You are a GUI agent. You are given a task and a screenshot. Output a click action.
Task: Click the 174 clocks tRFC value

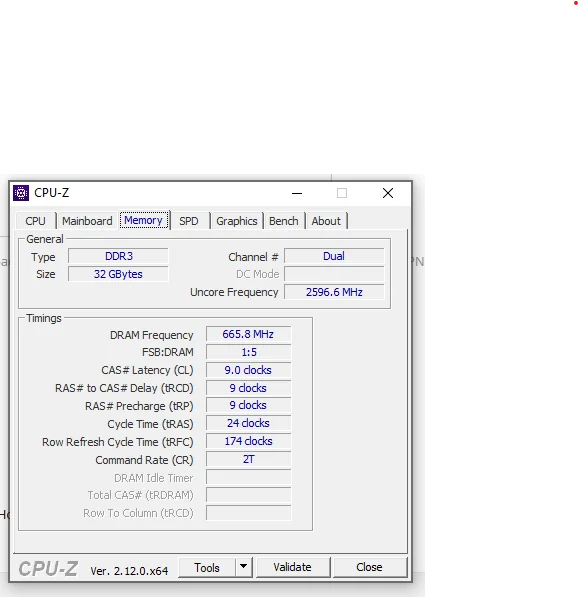click(x=249, y=441)
